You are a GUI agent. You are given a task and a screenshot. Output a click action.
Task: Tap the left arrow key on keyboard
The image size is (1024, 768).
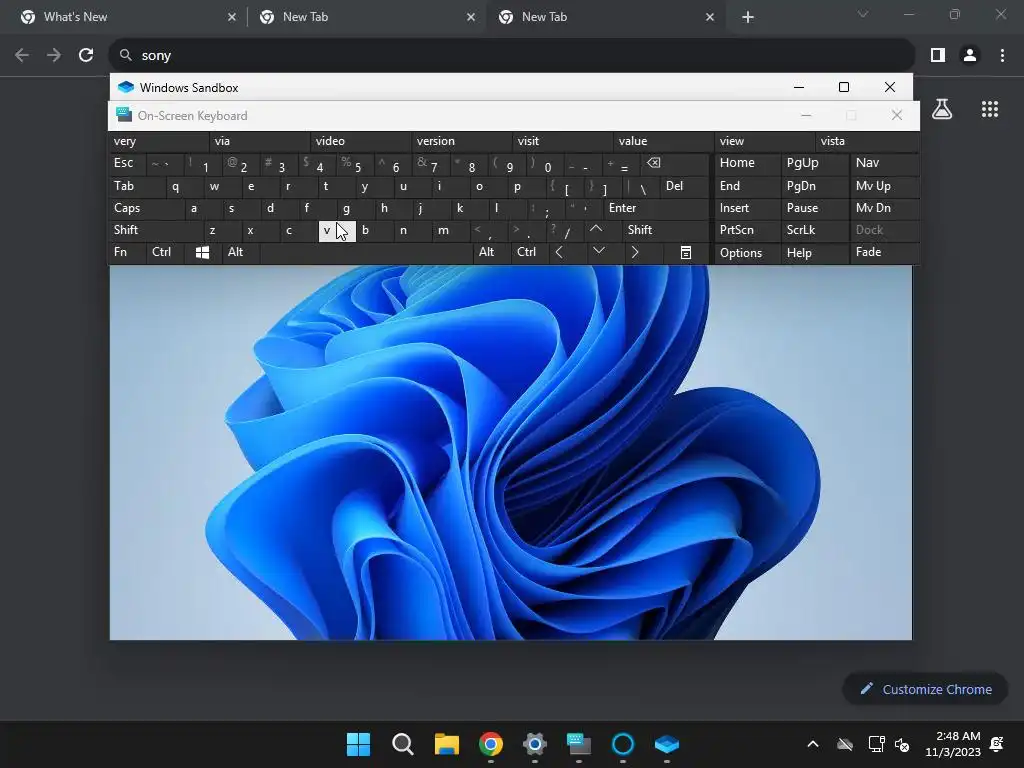(559, 252)
